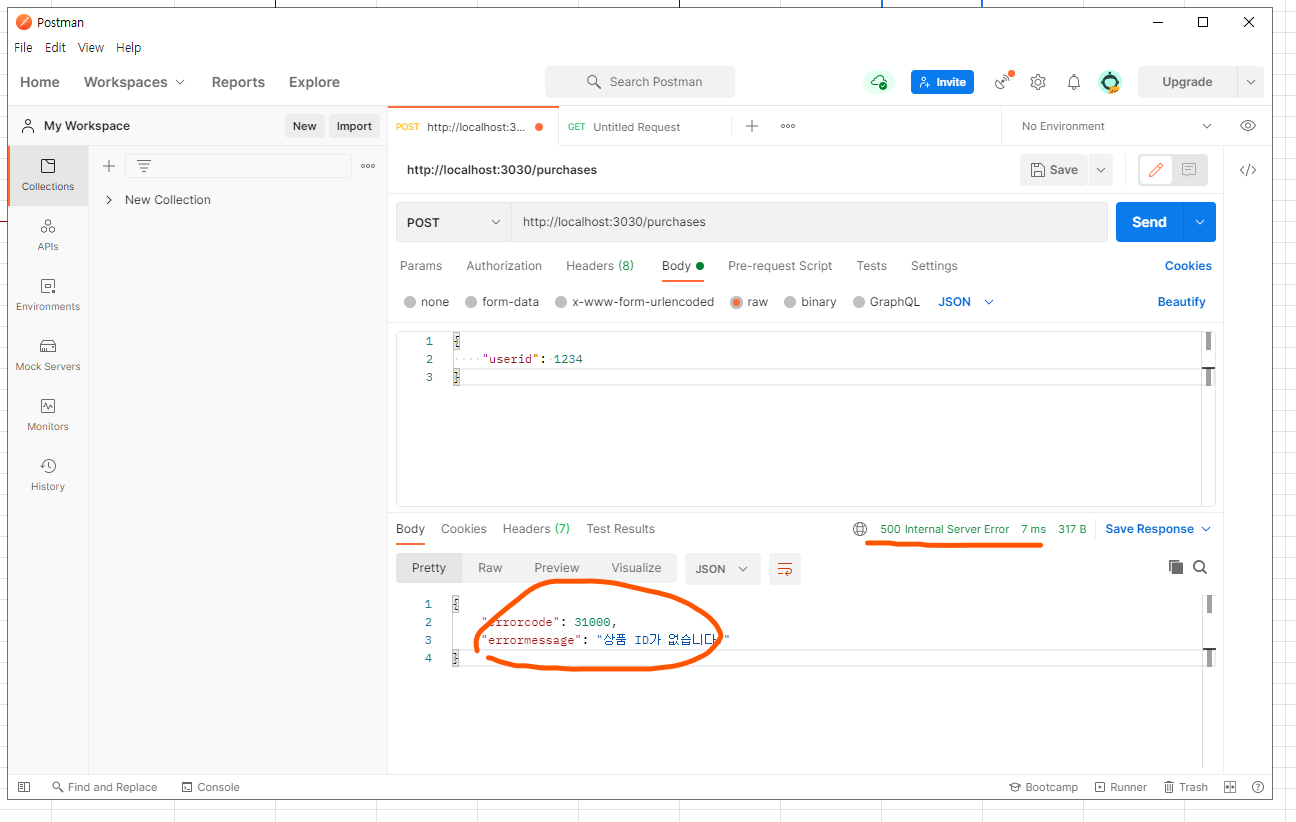Viewport: 1296px width, 822px height.
Task: Switch to the Authorization tab
Action: pyautogui.click(x=504, y=266)
